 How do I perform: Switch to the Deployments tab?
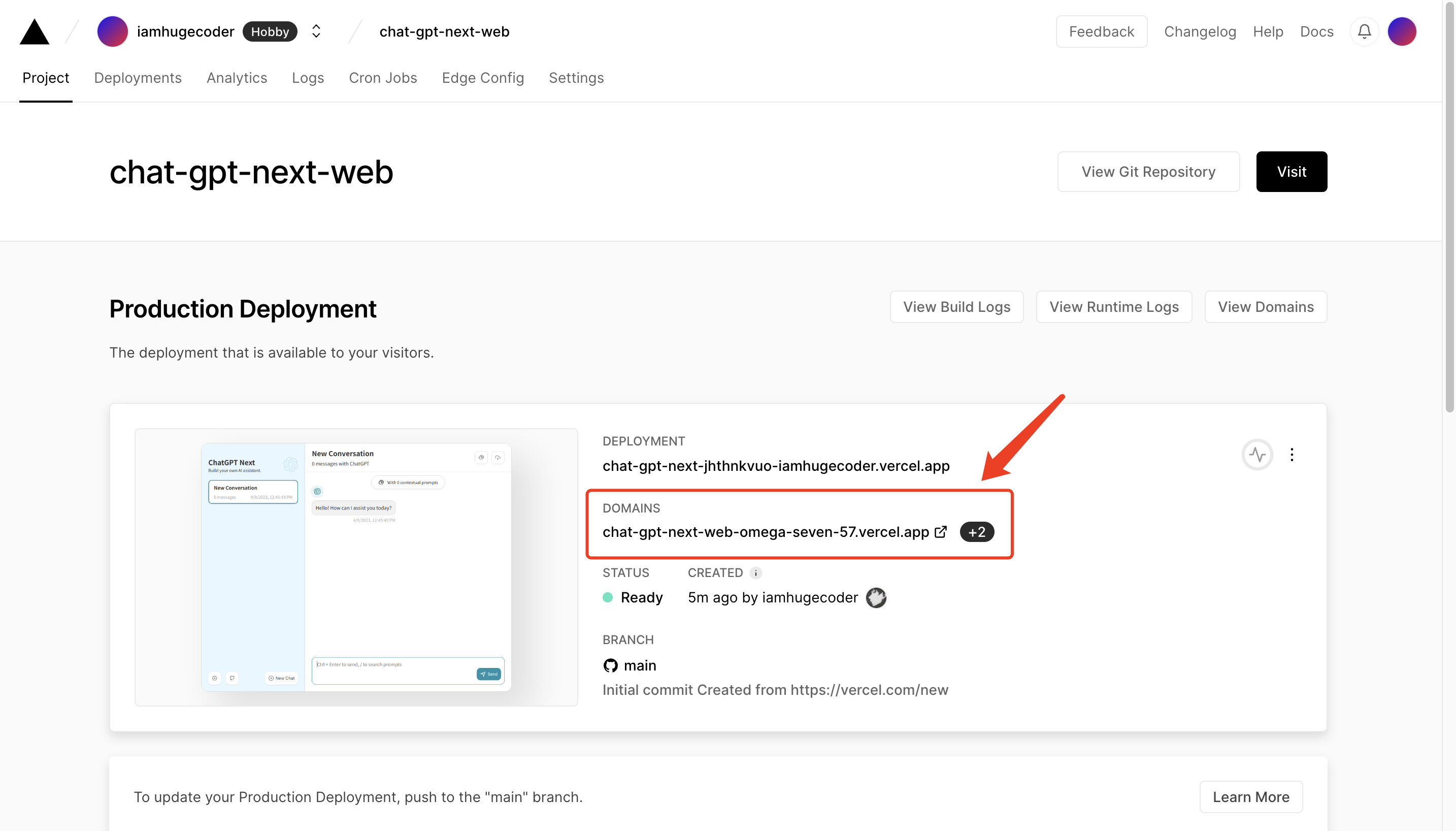pos(138,78)
